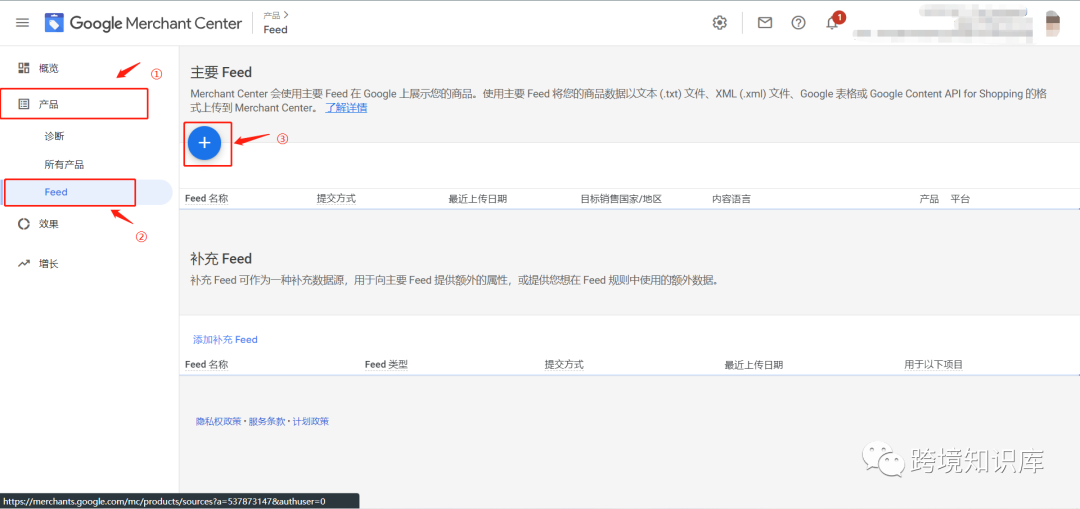Click the 平台 column header
This screenshot has width=1080, height=509.
click(x=960, y=198)
